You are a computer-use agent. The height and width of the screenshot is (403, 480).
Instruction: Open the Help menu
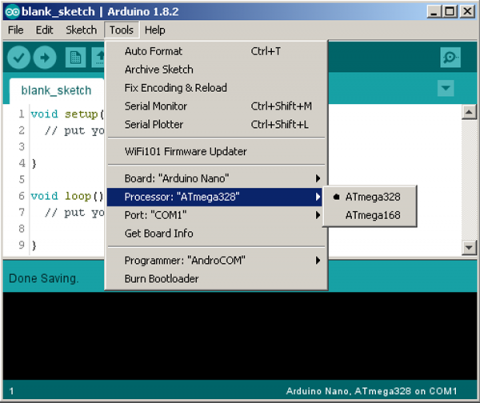point(155,30)
